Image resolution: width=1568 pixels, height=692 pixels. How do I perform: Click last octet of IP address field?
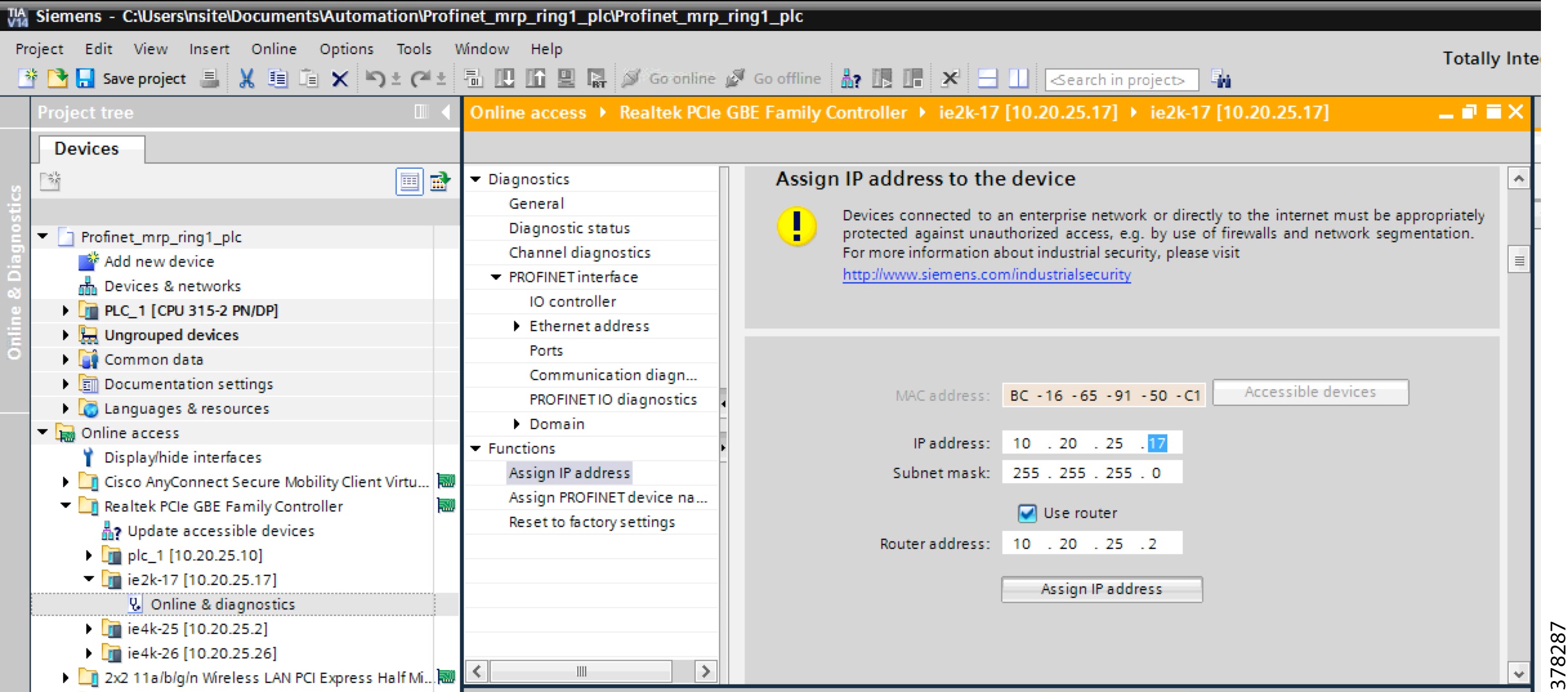1157,443
